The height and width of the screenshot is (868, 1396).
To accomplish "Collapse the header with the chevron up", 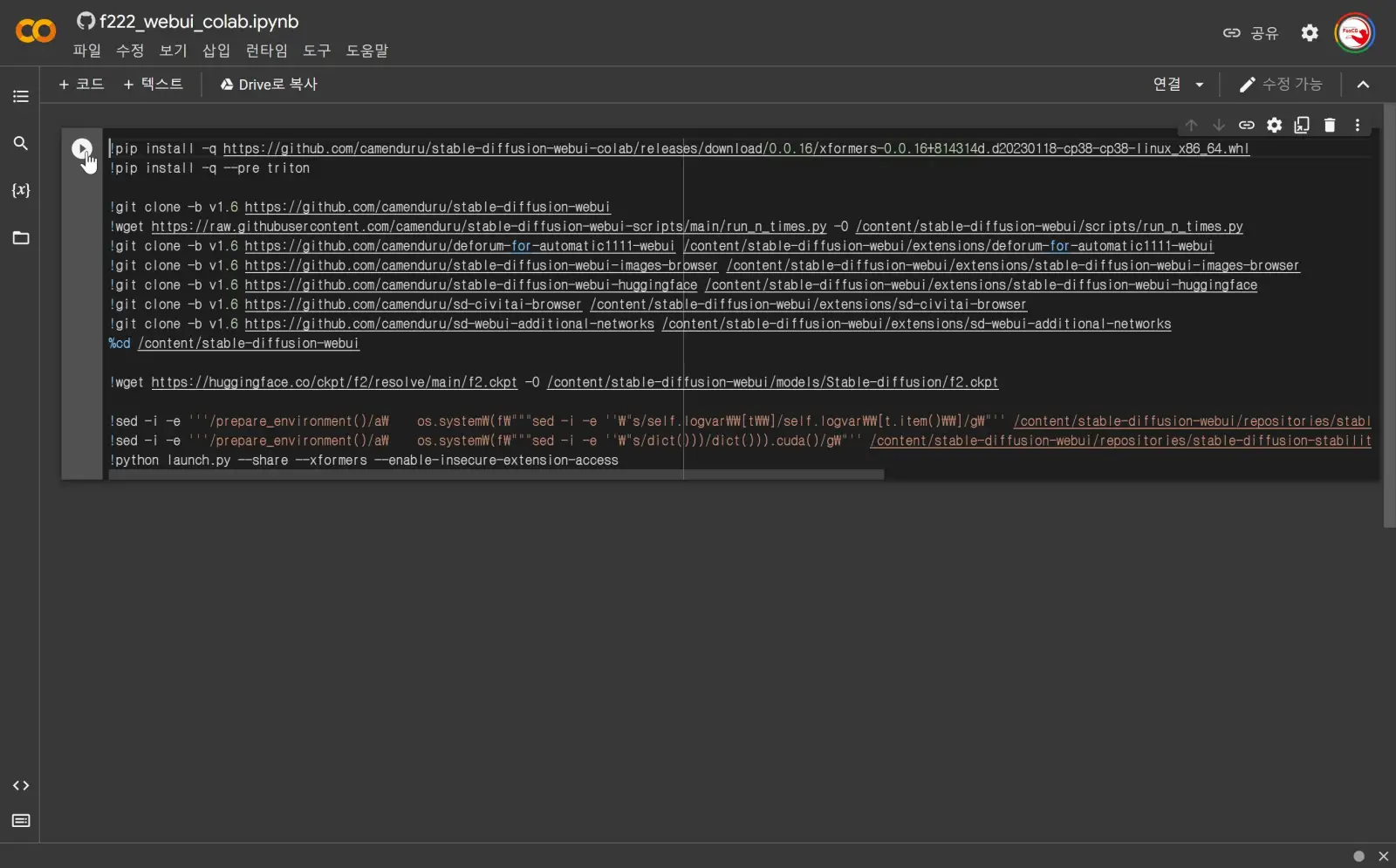I will click(x=1364, y=85).
